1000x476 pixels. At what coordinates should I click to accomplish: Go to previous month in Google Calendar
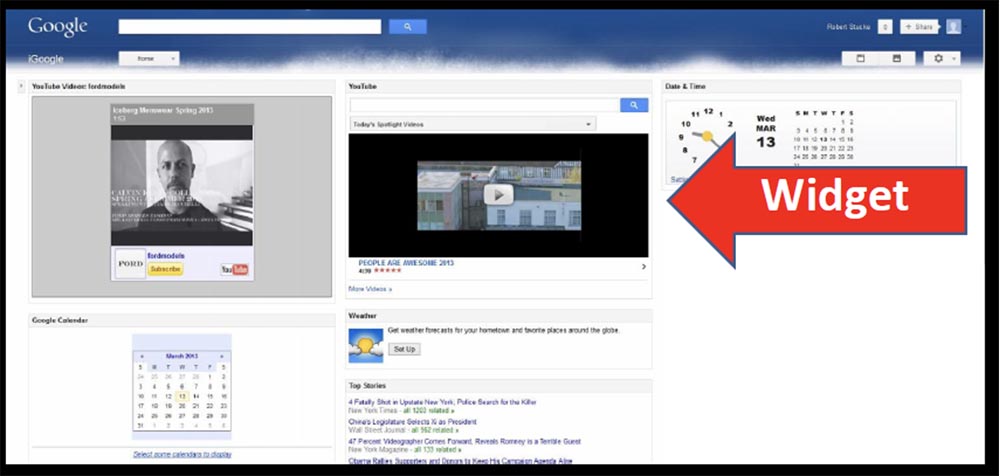[142, 356]
